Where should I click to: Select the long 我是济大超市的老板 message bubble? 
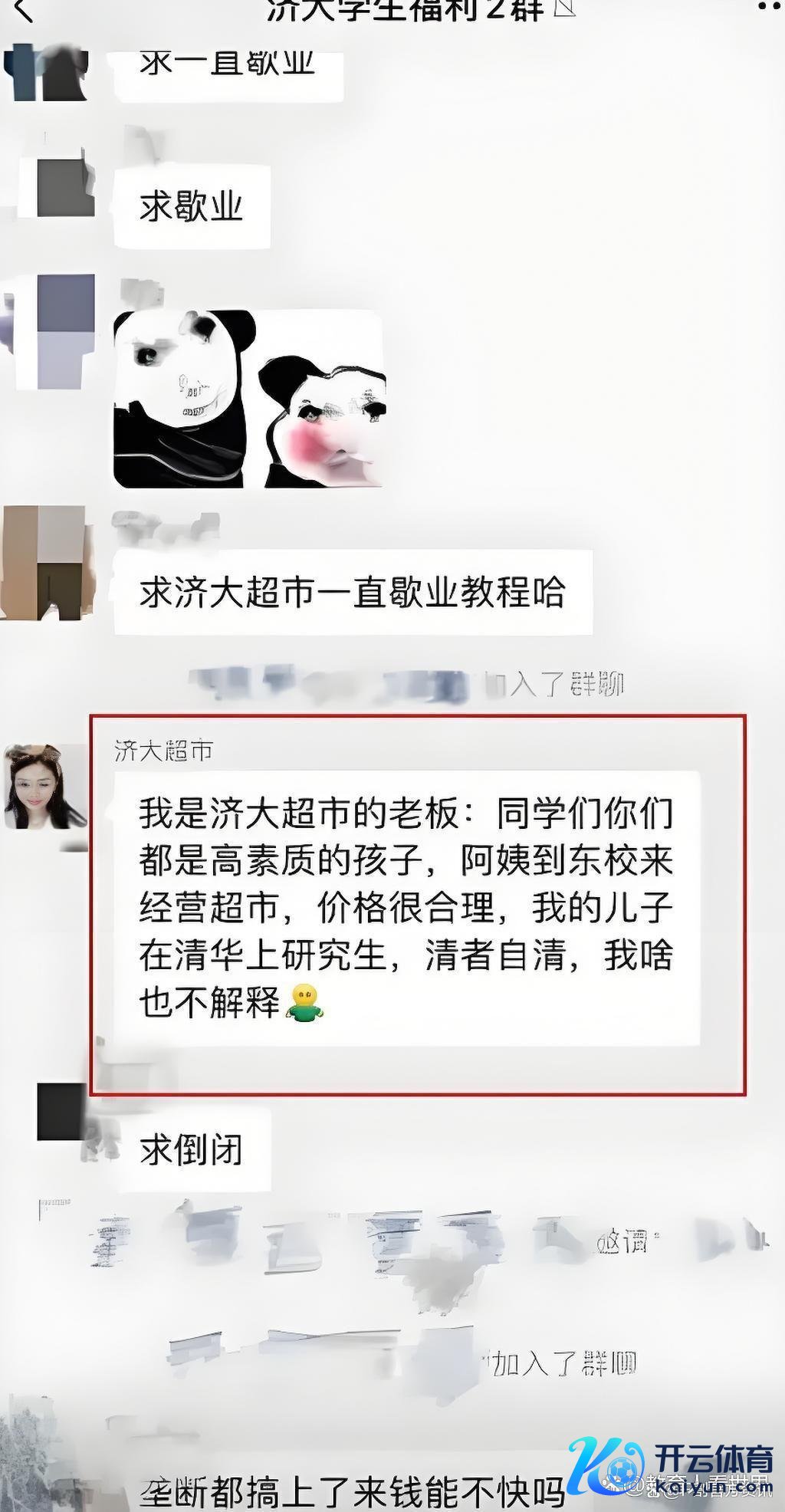(x=406, y=909)
